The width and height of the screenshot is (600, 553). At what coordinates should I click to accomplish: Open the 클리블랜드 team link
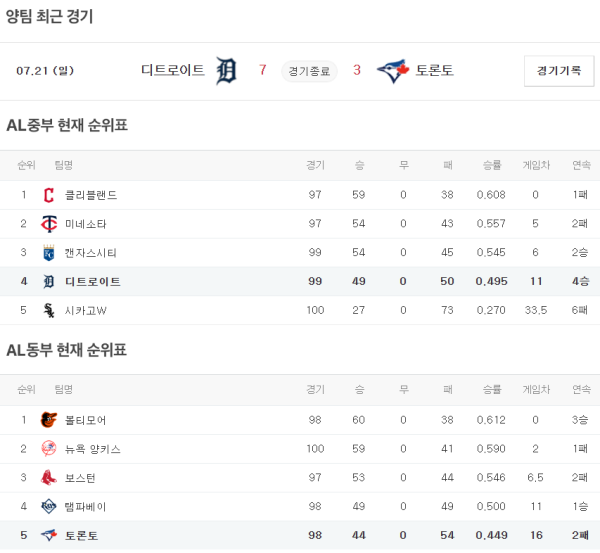point(91,195)
